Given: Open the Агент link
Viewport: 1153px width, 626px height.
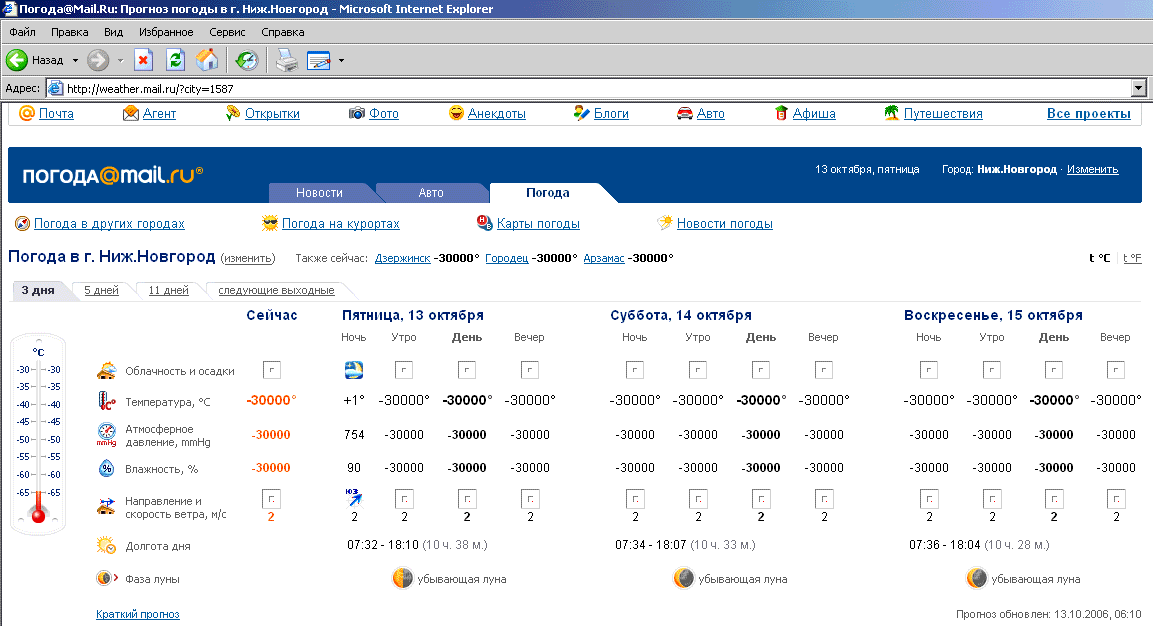Looking at the screenshot, I should point(160,113).
